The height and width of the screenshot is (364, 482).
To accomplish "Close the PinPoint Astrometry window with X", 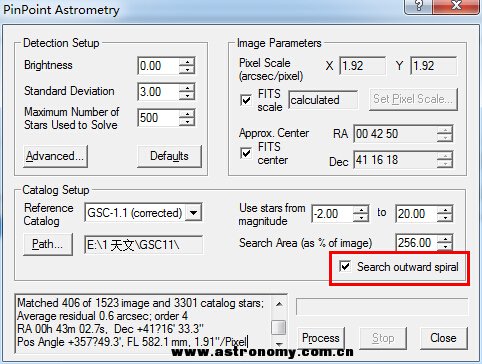I will [x=456, y=5].
